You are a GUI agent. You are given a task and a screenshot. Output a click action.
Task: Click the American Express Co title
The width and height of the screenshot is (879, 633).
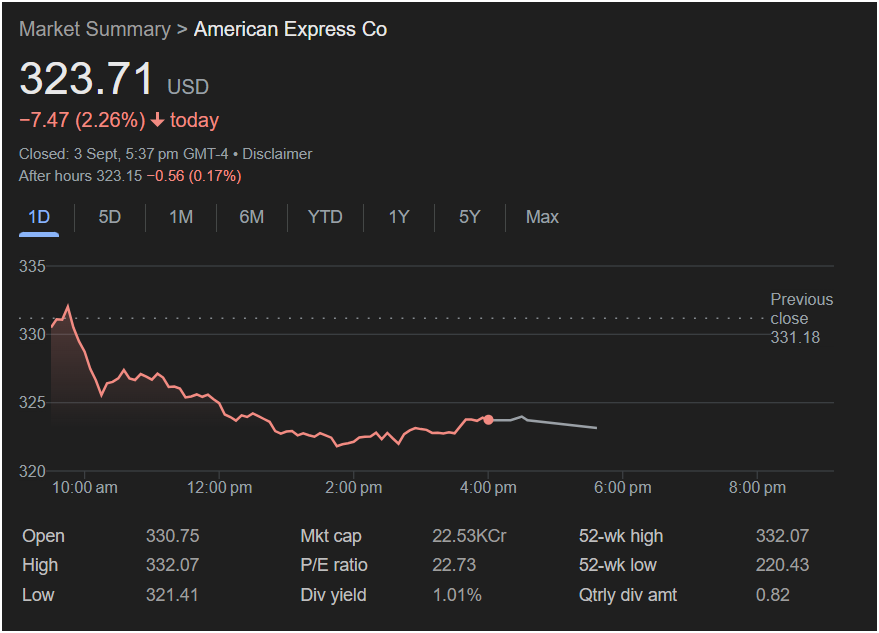point(290,29)
